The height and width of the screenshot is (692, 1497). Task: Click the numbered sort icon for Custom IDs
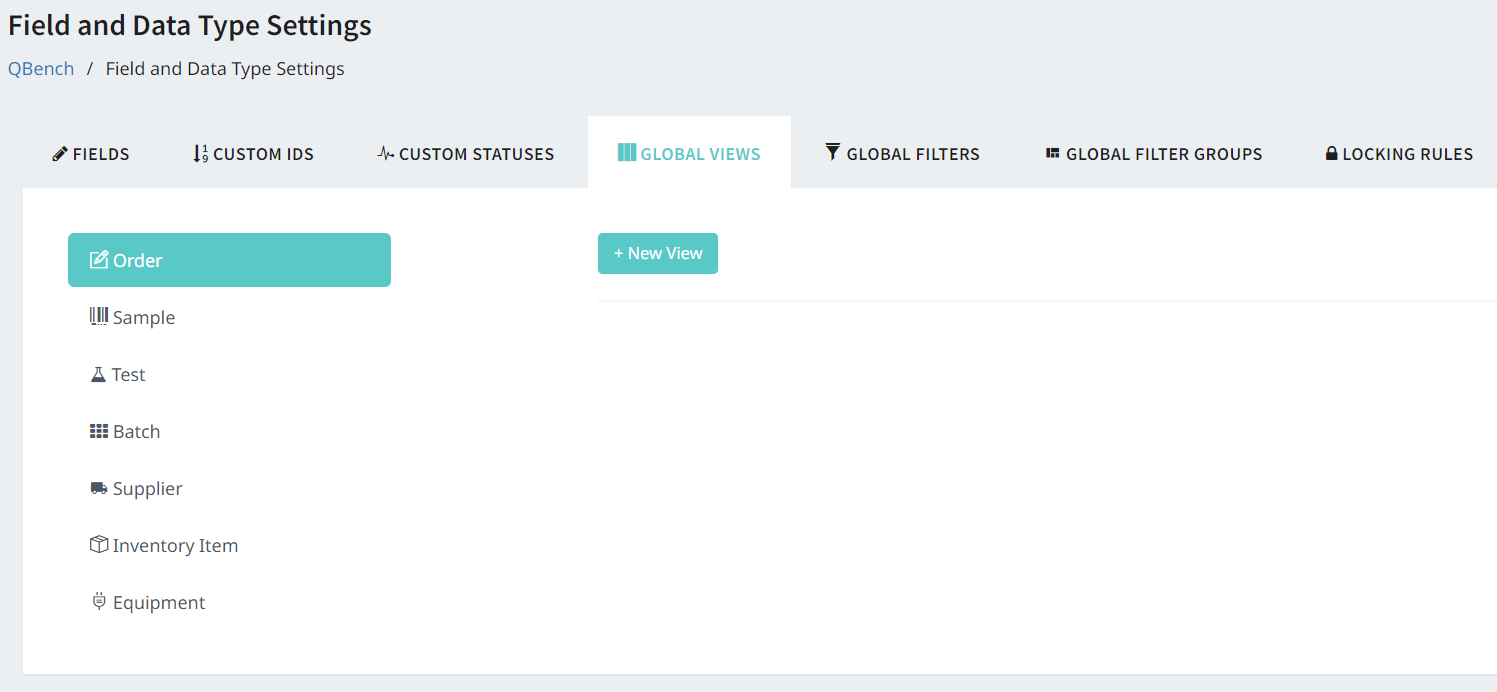[200, 154]
